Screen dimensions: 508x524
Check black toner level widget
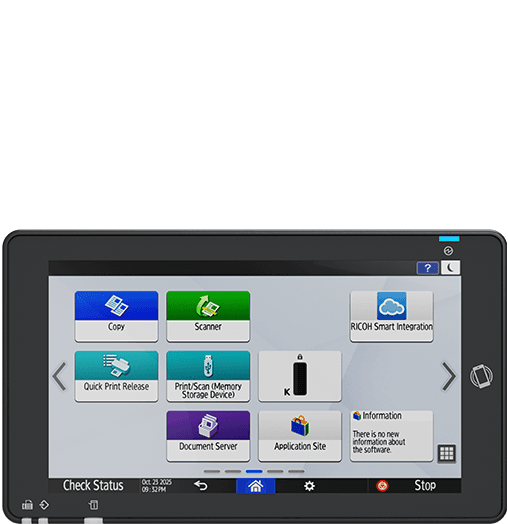point(300,376)
